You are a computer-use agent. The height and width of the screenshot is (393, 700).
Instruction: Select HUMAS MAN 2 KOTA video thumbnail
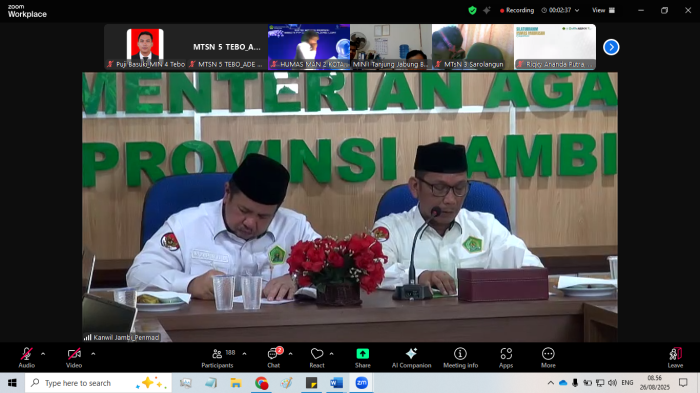(309, 47)
